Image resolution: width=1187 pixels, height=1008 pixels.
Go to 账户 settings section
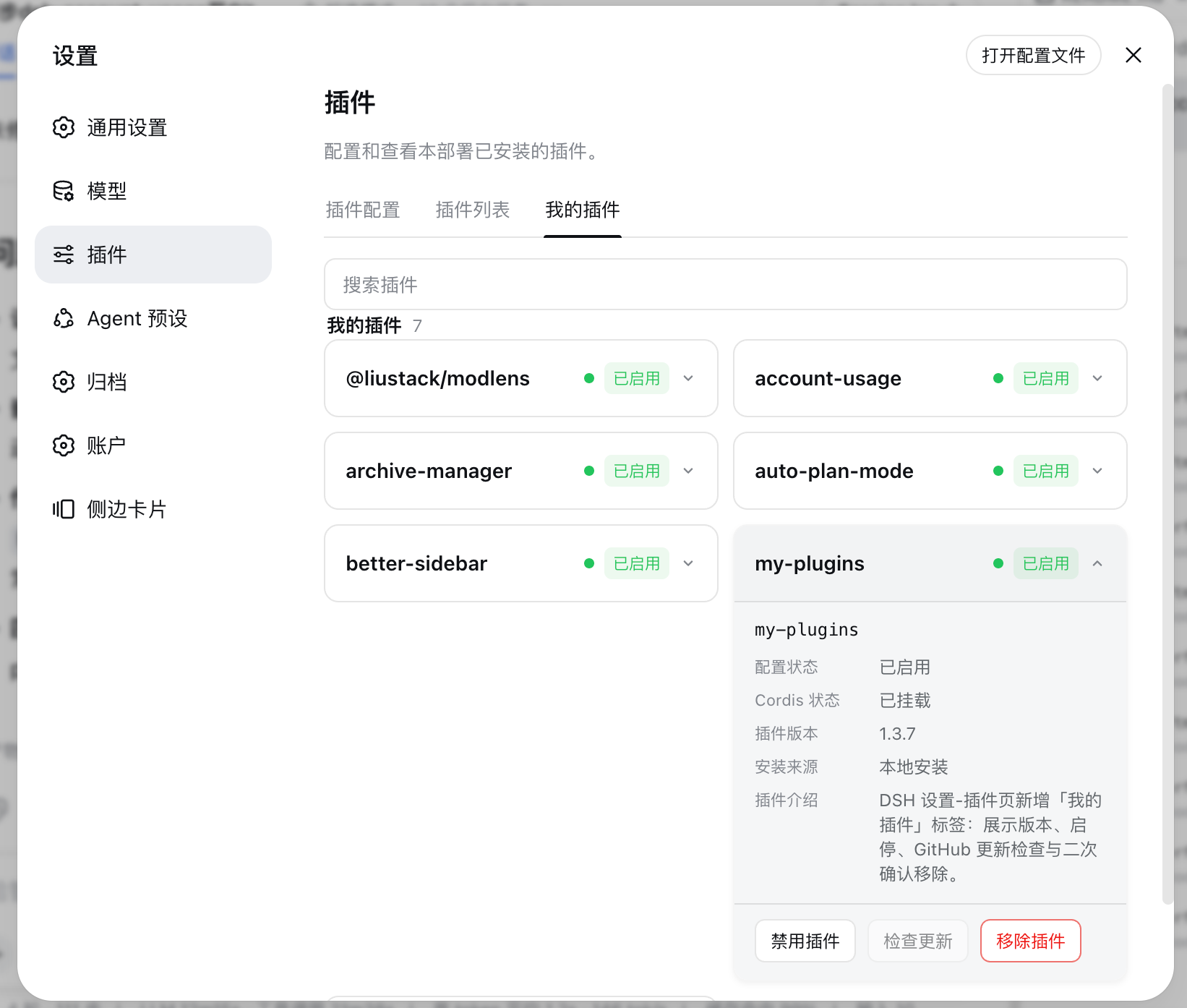153,445
